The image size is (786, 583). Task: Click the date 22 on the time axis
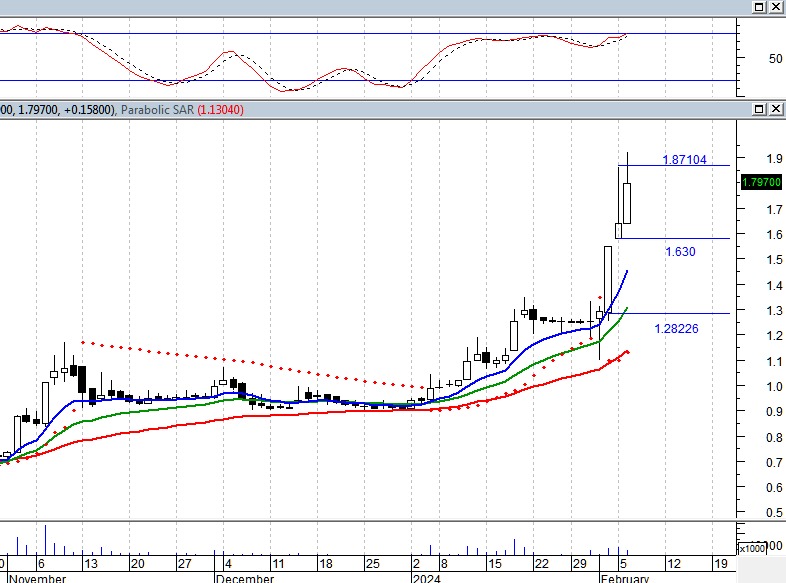click(540, 563)
